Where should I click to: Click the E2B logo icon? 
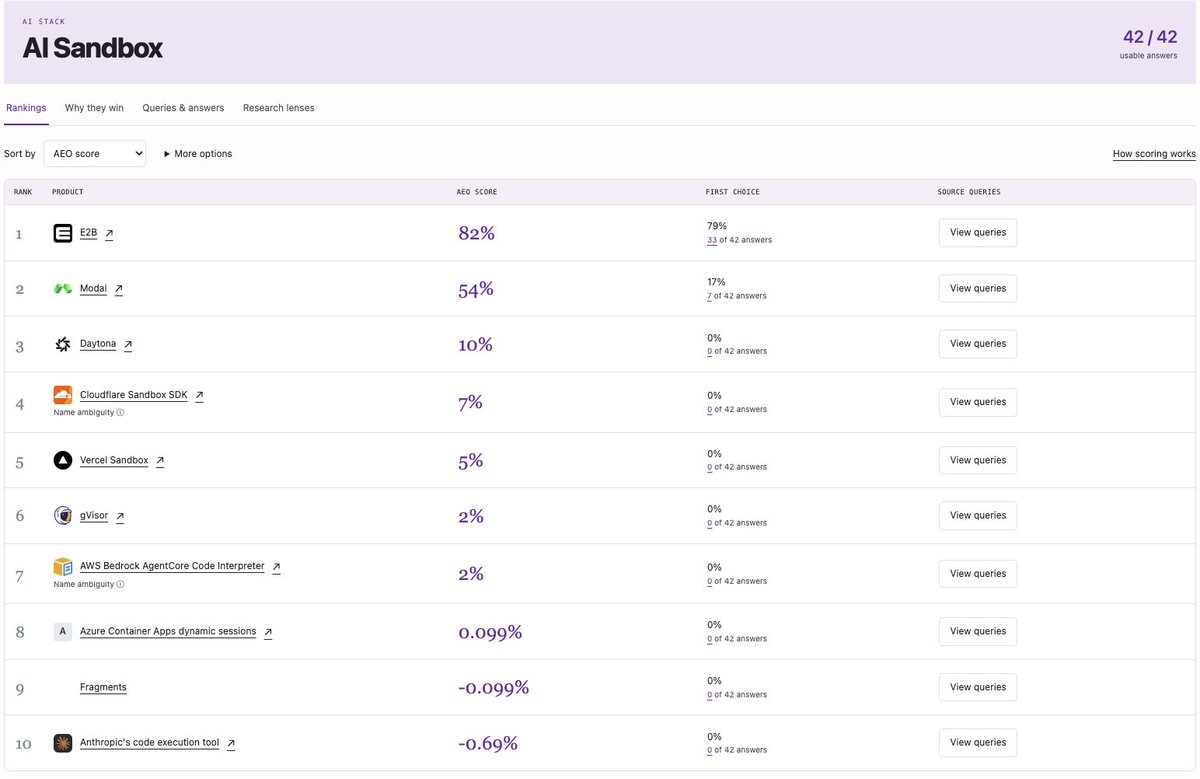click(x=63, y=233)
